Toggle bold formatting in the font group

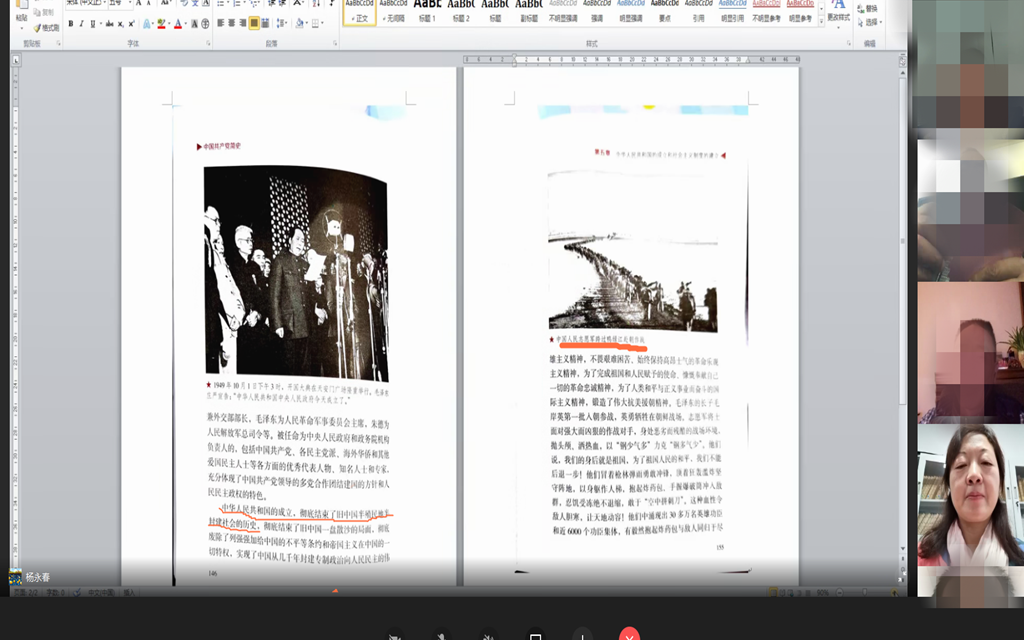click(70, 23)
